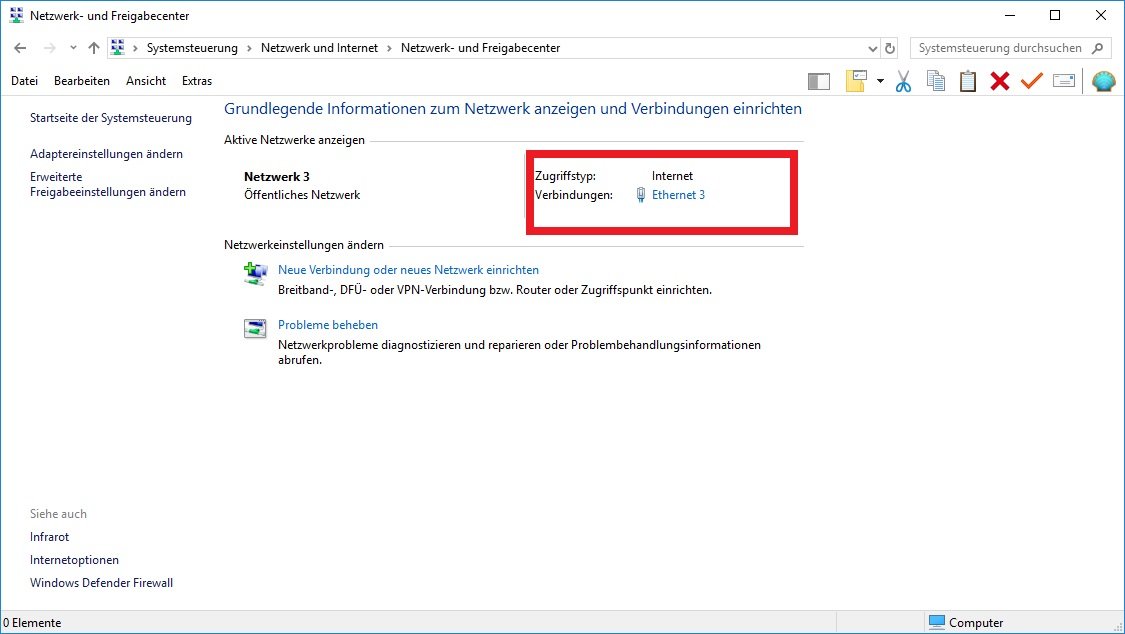The height and width of the screenshot is (634, 1125).
Task: Click the Paste clipboard icon
Action: tap(968, 81)
